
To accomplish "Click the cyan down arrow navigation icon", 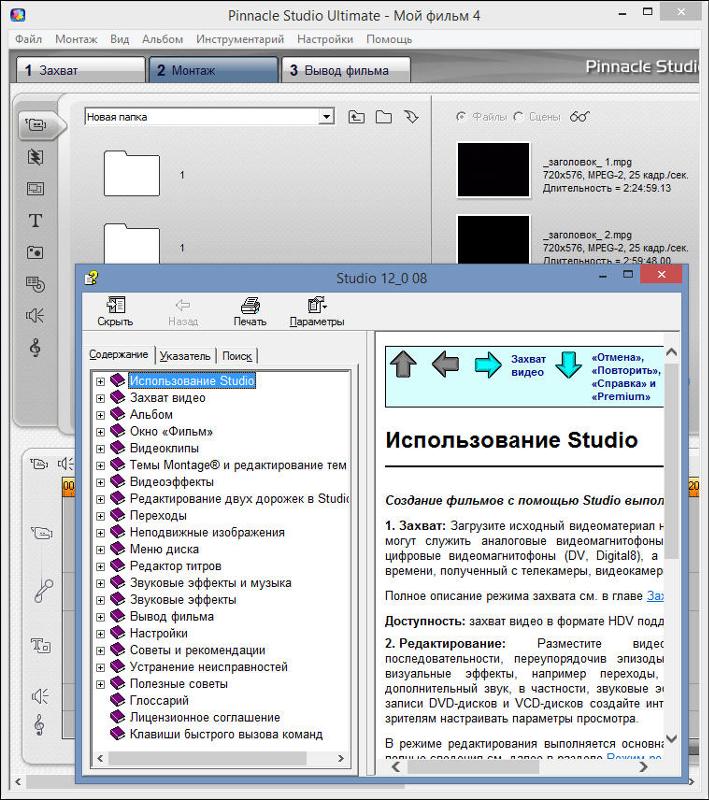I will (568, 365).
